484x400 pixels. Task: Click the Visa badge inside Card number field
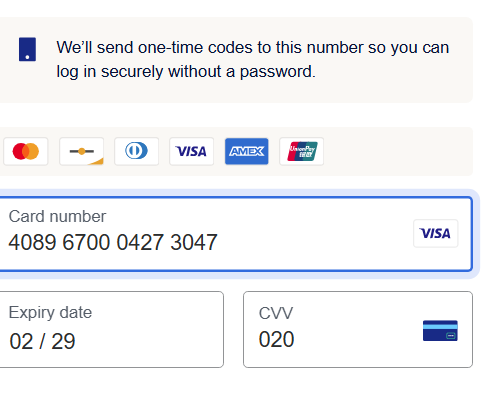click(436, 233)
